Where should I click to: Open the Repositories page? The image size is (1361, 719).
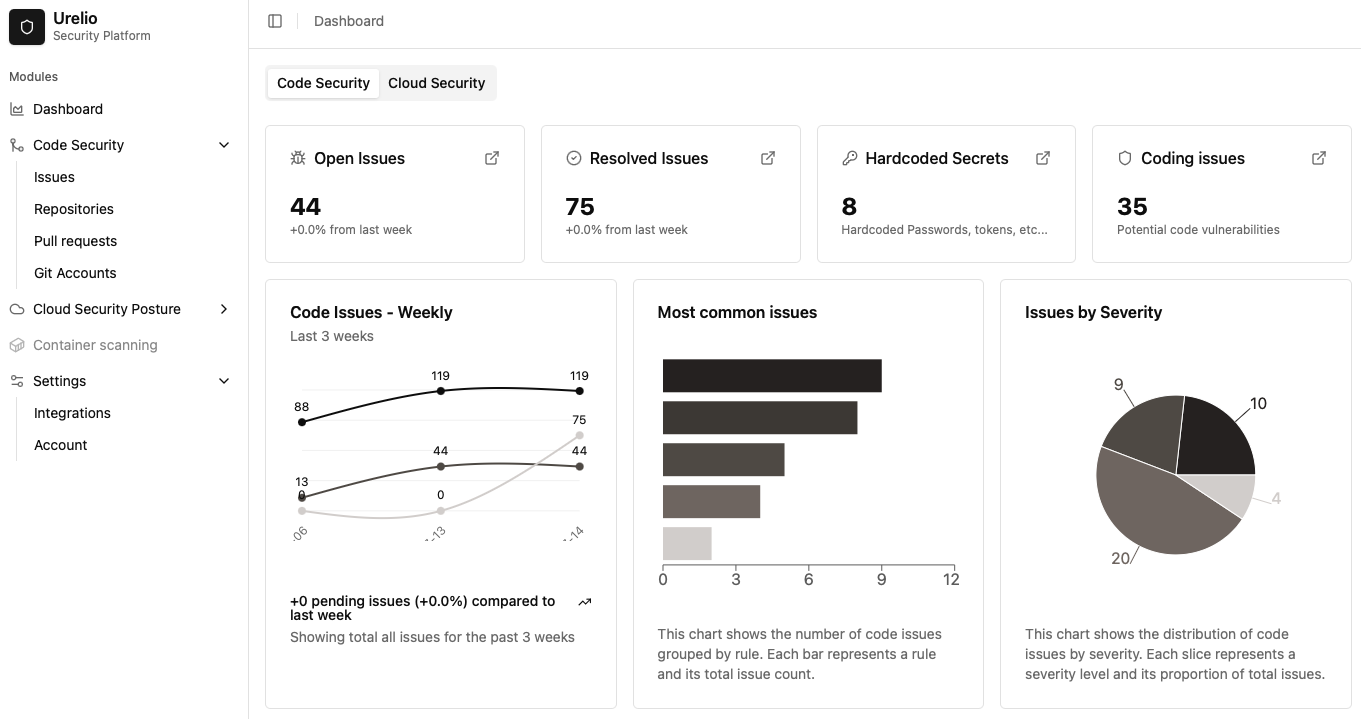(x=73, y=209)
